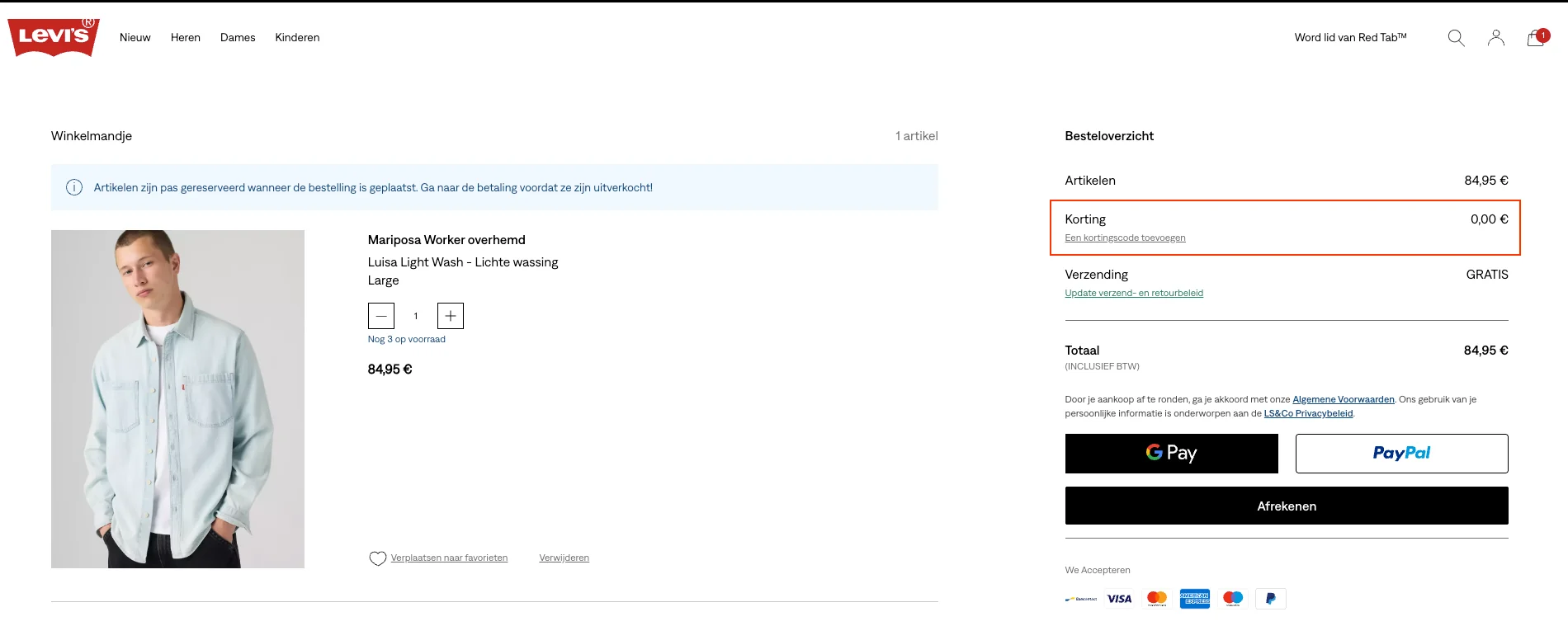
Task: Open the search magnifier icon
Action: 1456,38
